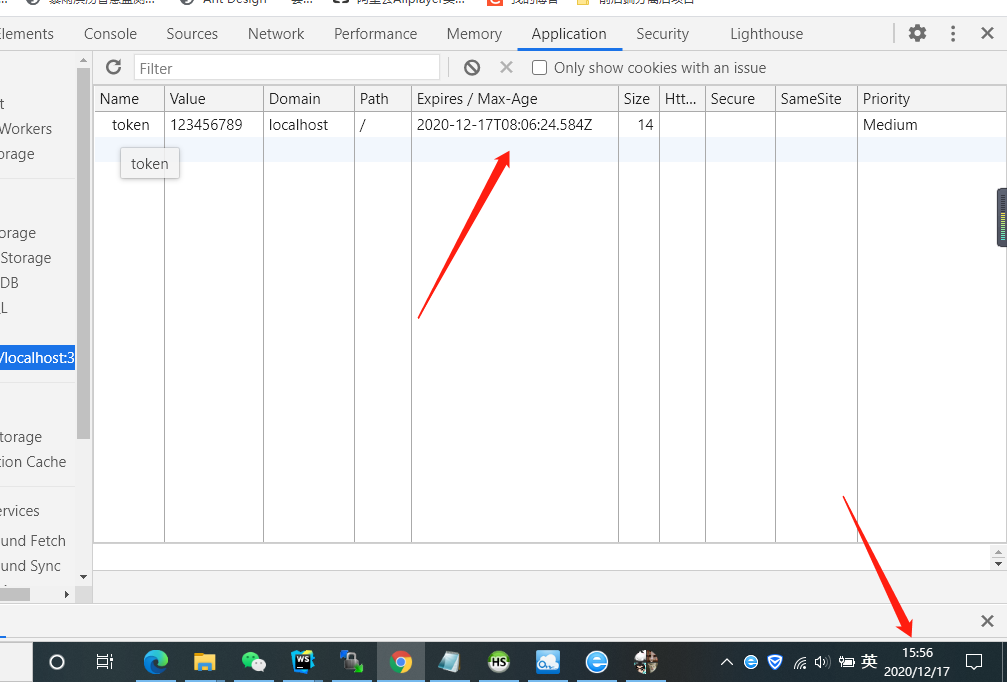
Task: Delete selected cookie via the X icon
Action: [505, 67]
